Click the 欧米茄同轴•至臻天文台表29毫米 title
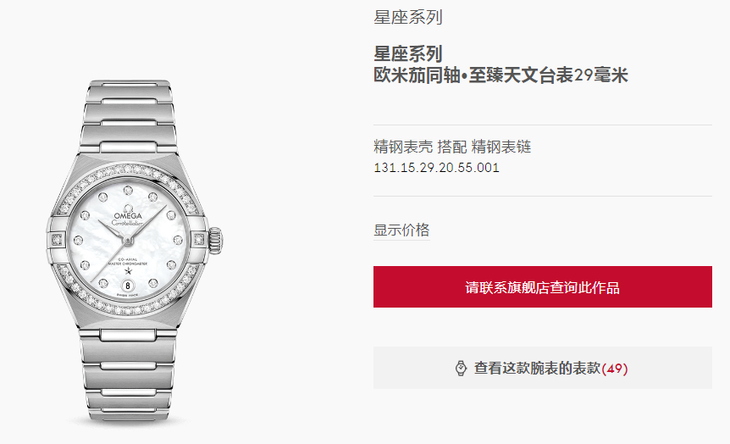The height and width of the screenshot is (444, 730). 500,75
